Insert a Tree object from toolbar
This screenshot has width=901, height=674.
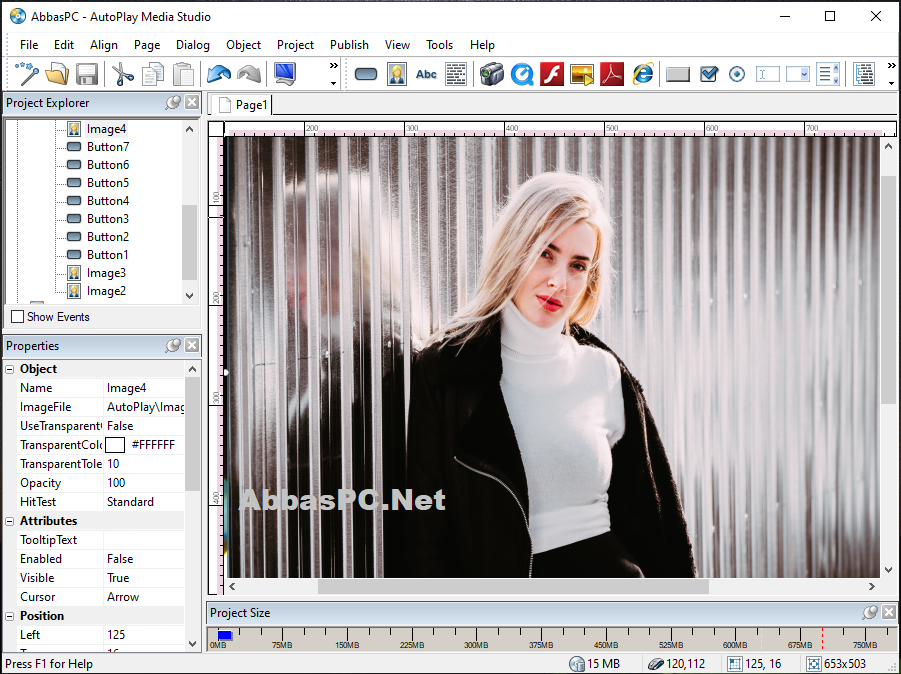[864, 74]
